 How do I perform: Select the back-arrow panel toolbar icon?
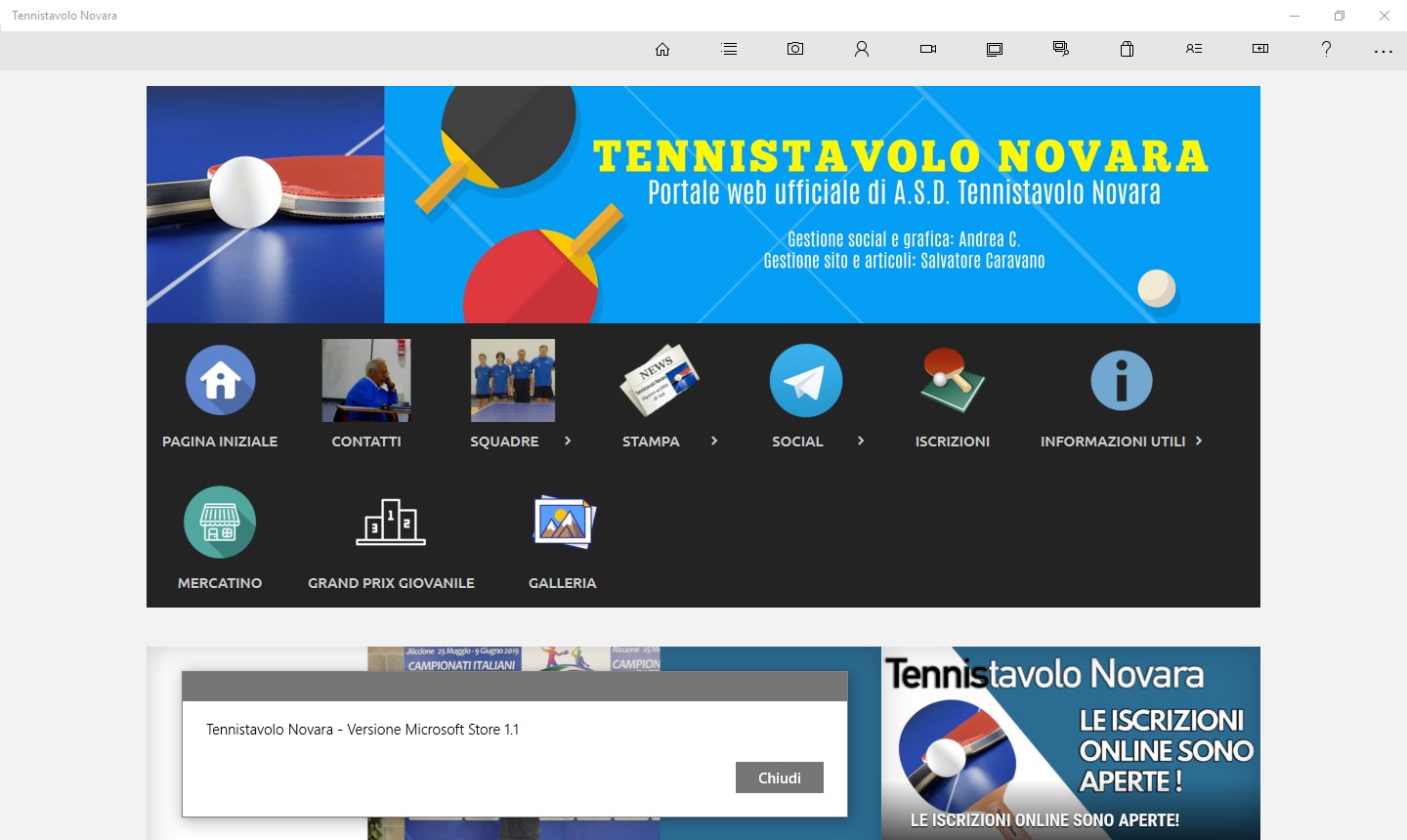1260,49
